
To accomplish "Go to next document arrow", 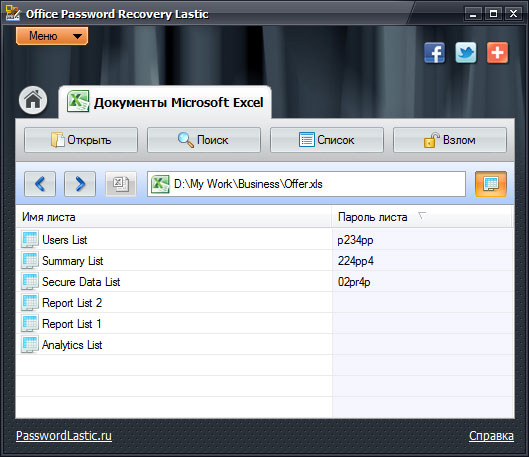I will [x=80, y=184].
